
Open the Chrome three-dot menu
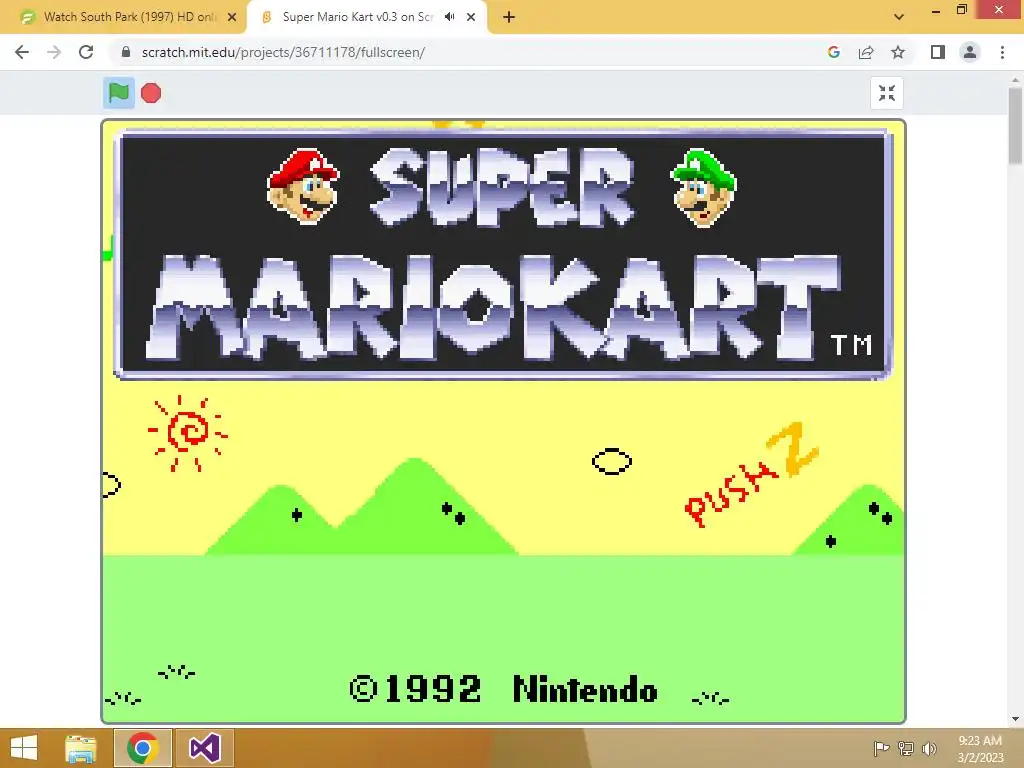coord(1002,52)
